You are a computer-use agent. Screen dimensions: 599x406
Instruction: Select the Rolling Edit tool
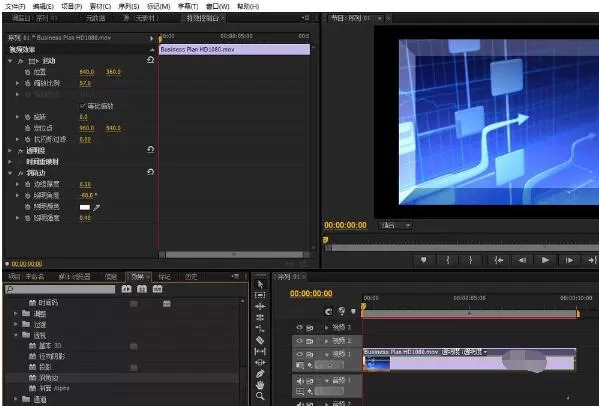tap(260, 317)
